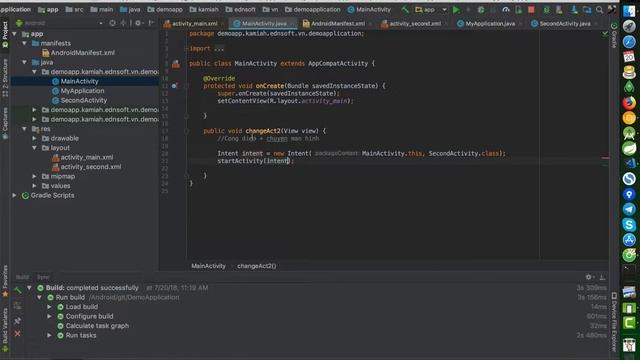Image resolution: width=640 pixels, height=360 pixels.
Task: Open the AVD Manager device icon
Action: coord(559,9)
